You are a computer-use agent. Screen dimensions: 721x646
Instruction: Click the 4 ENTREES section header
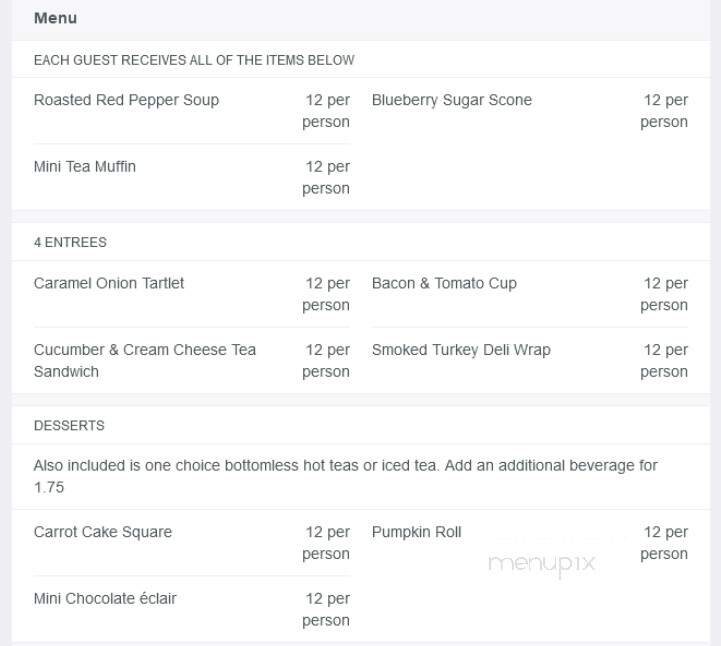[x=70, y=242]
